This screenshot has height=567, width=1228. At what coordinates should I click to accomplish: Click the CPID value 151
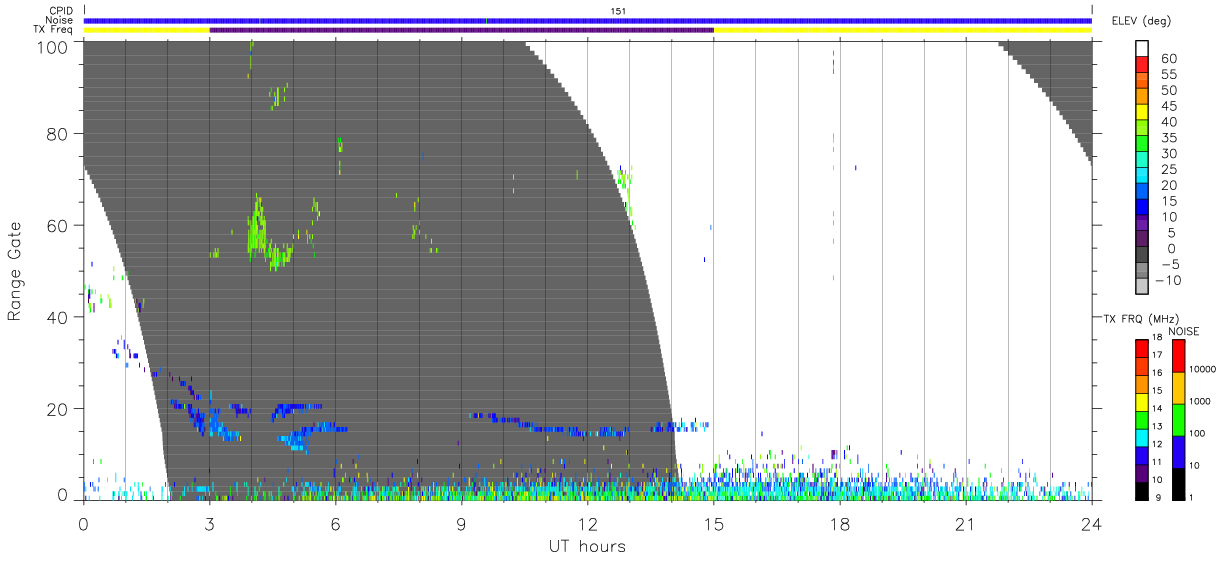coord(617,11)
